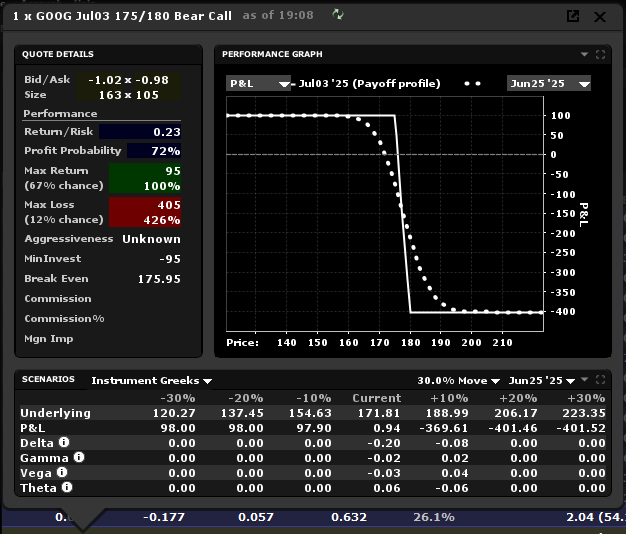Screen dimensions: 626x534
Task: Open the Jun25 '25 graph date dropdown
Action: pyautogui.click(x=548, y=83)
